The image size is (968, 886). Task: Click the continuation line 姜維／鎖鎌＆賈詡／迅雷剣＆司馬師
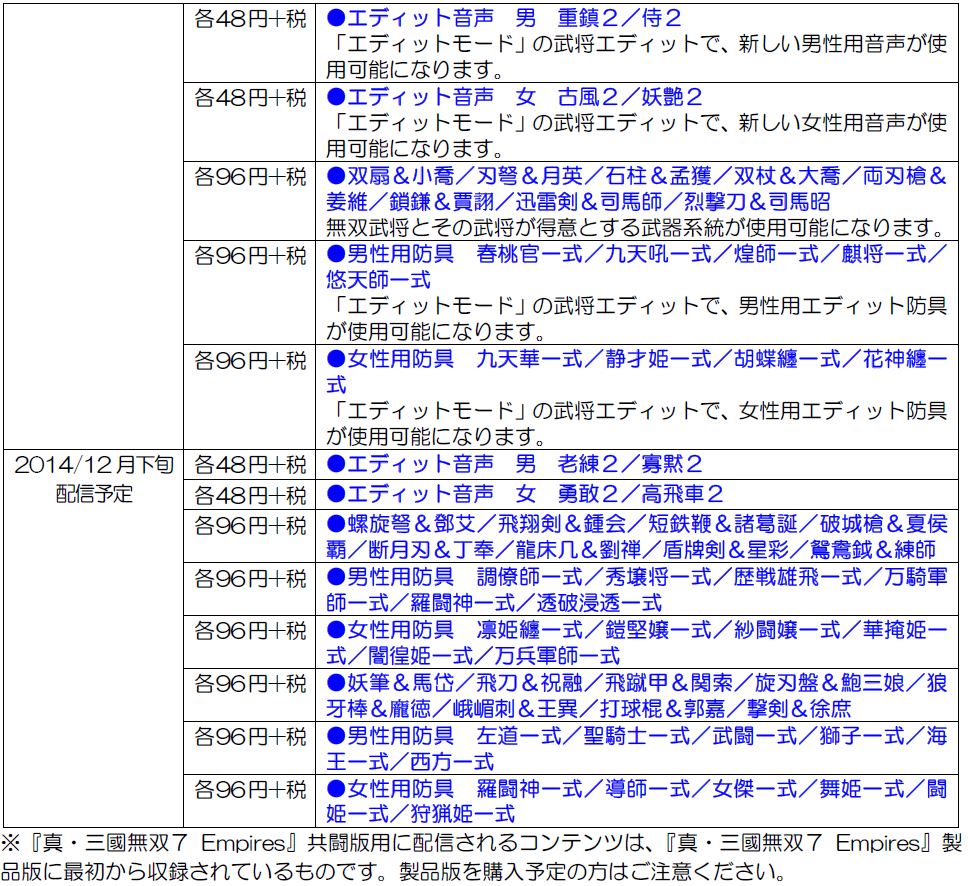578,202
